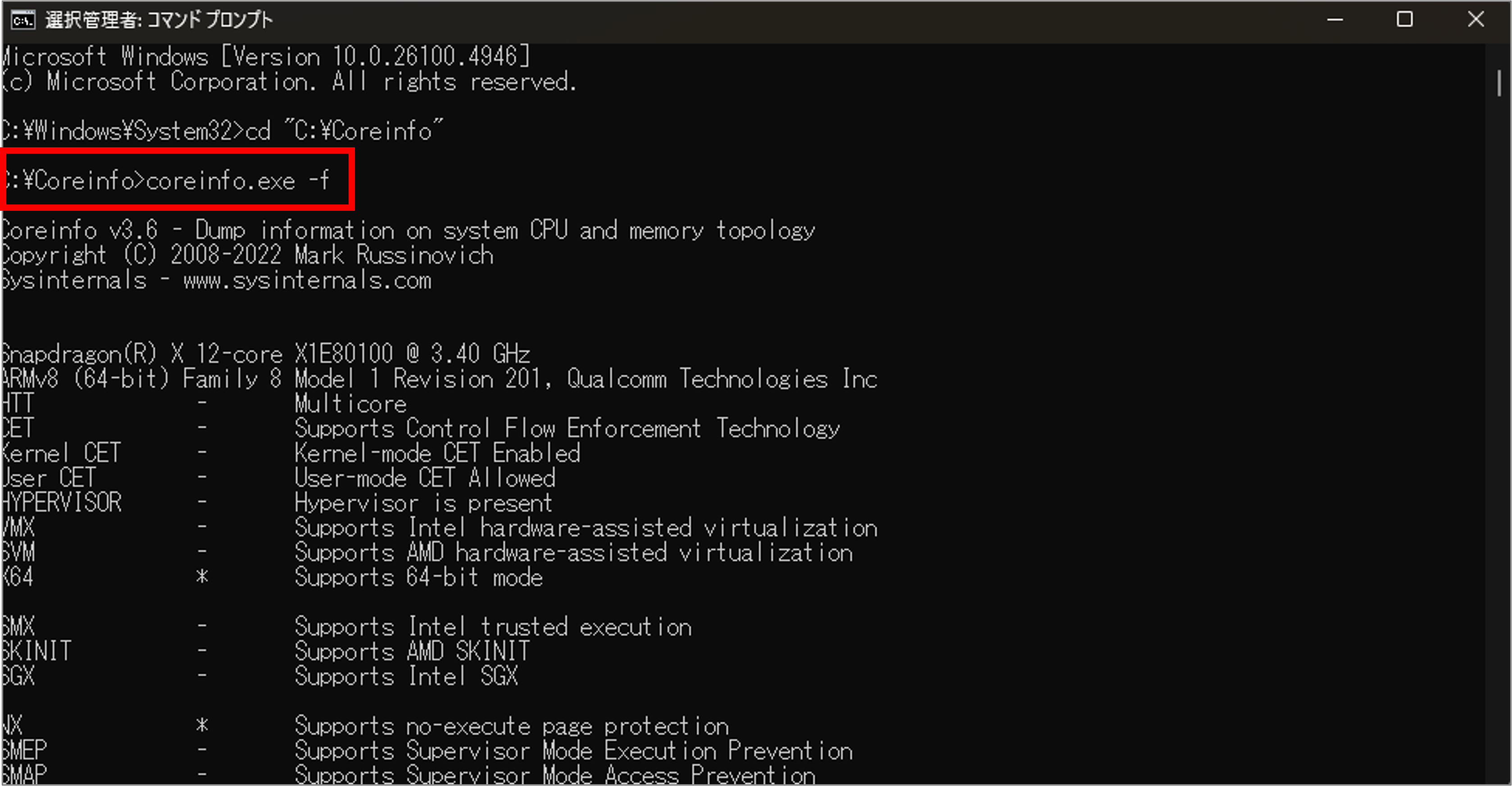Click the Kernel CET label
1512x786 pixels.
pos(61,453)
